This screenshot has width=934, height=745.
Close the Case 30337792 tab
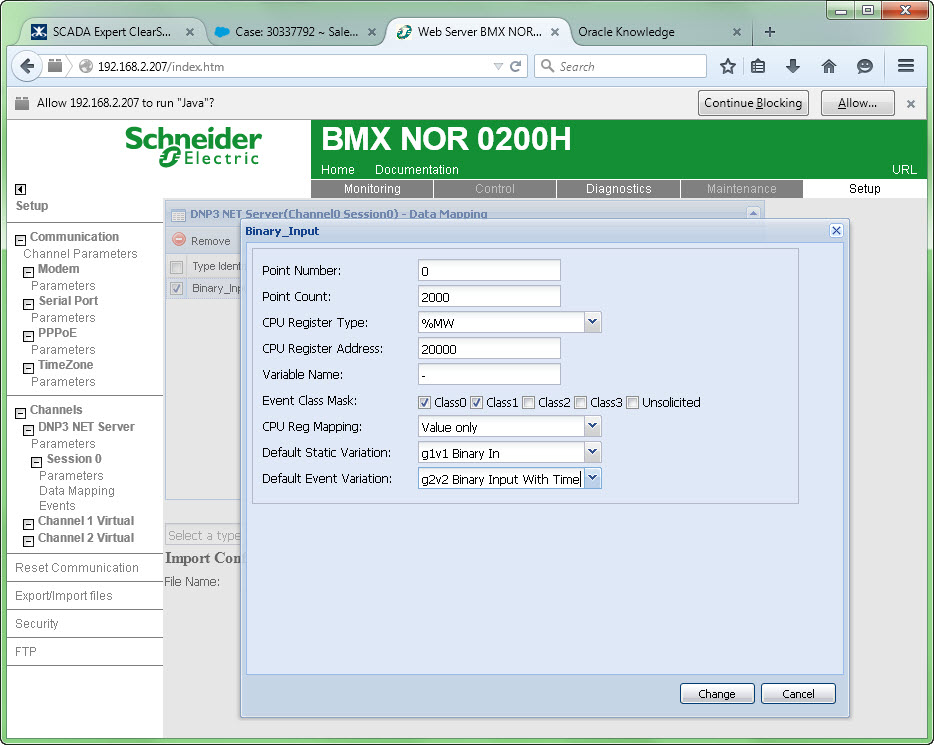click(x=372, y=32)
